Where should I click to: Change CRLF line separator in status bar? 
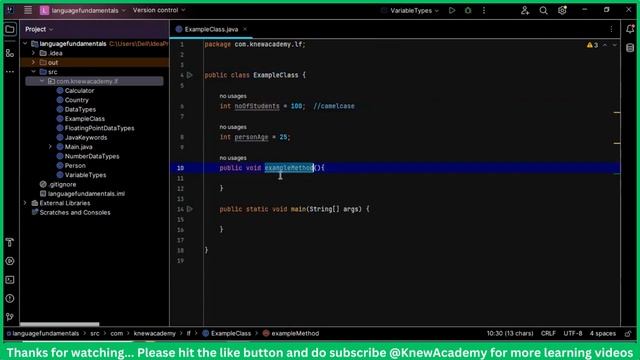[548, 333]
